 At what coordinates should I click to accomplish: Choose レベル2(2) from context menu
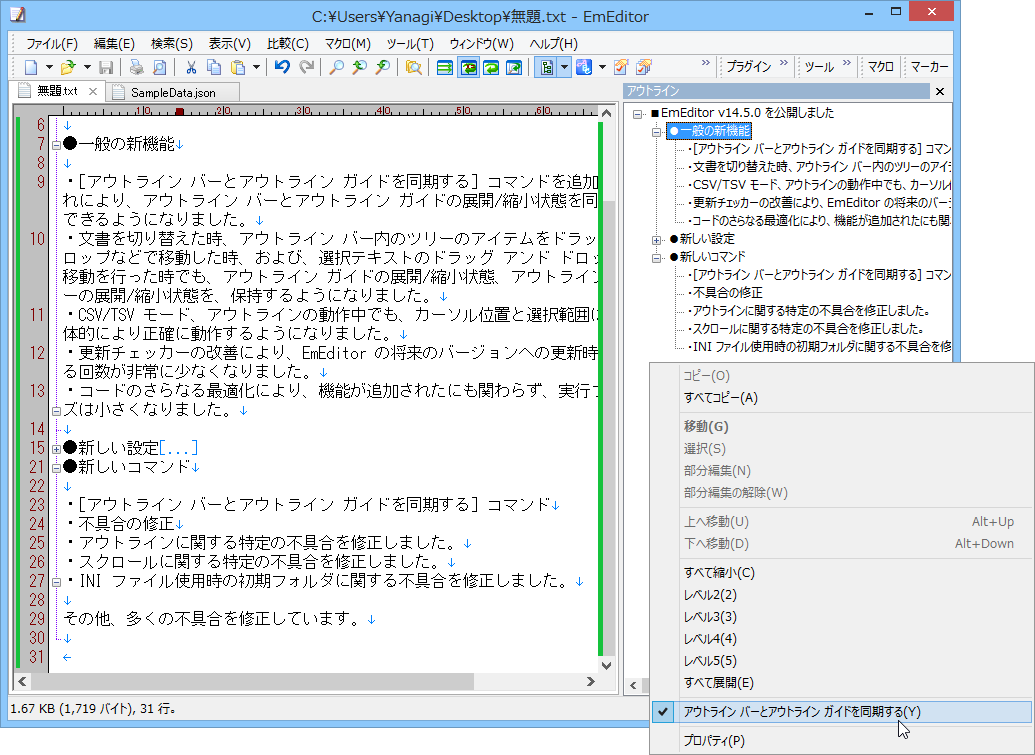842,595
